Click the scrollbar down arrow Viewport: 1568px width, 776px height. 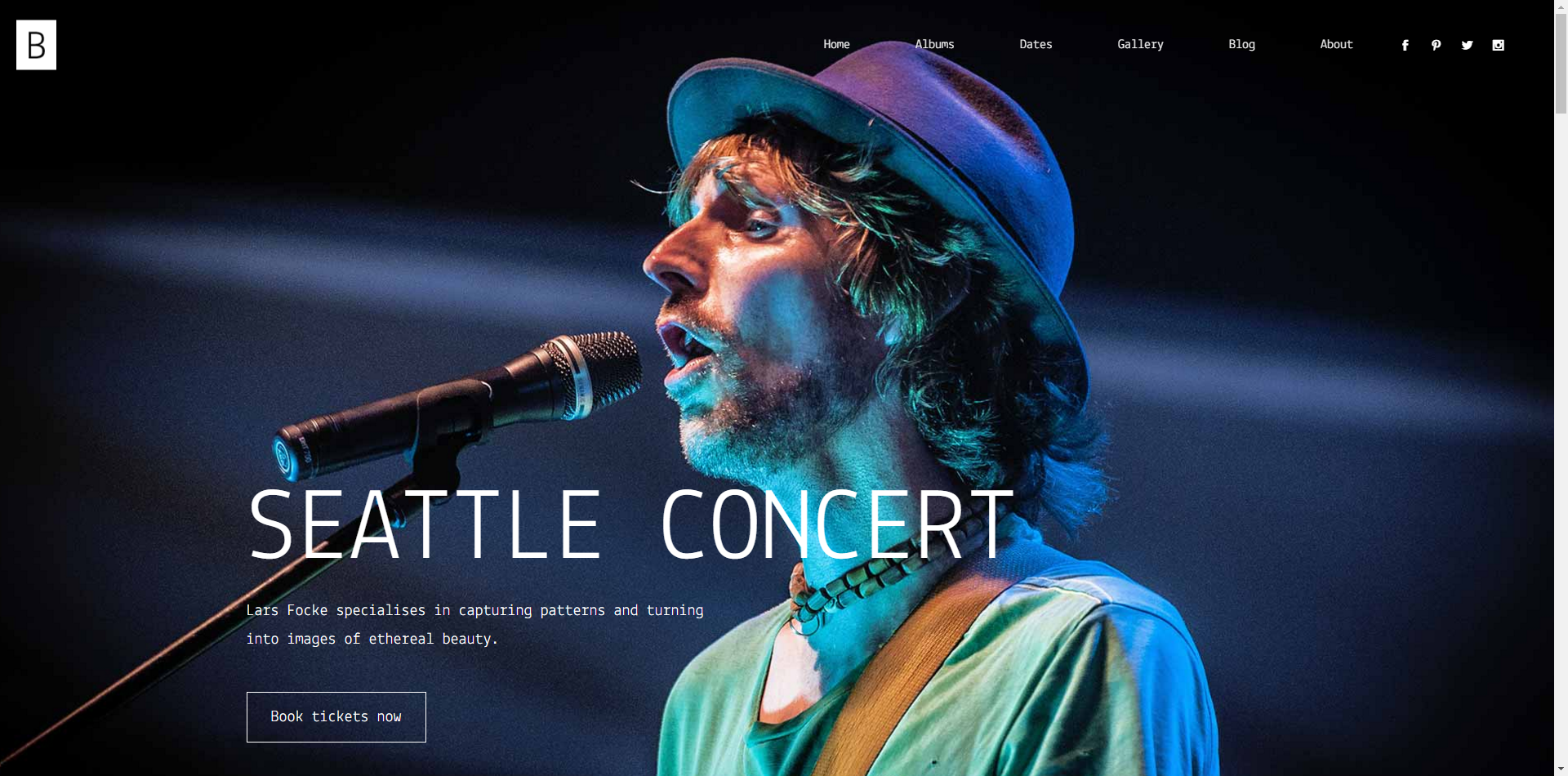[x=1561, y=769]
